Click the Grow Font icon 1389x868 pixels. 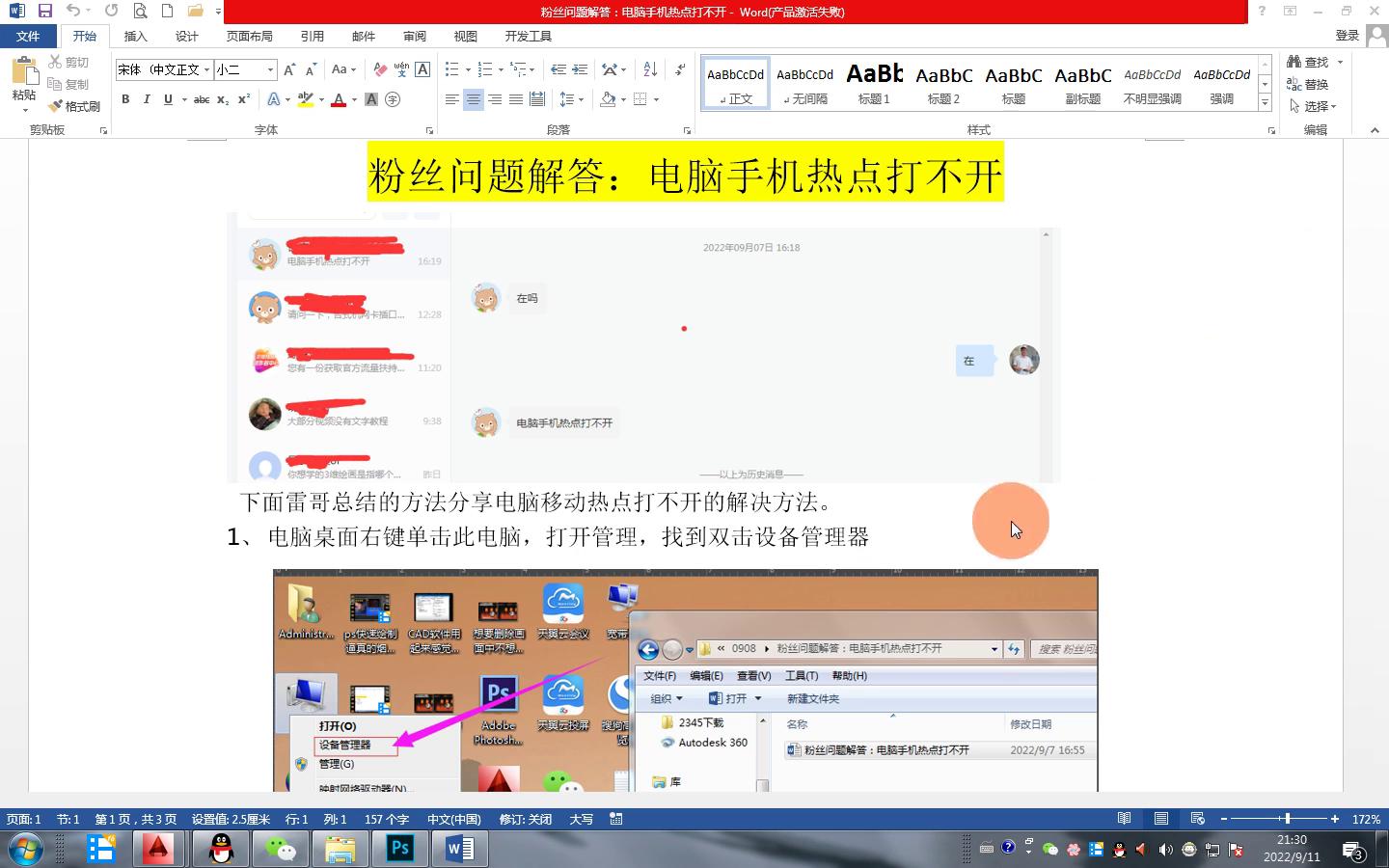[x=289, y=69]
